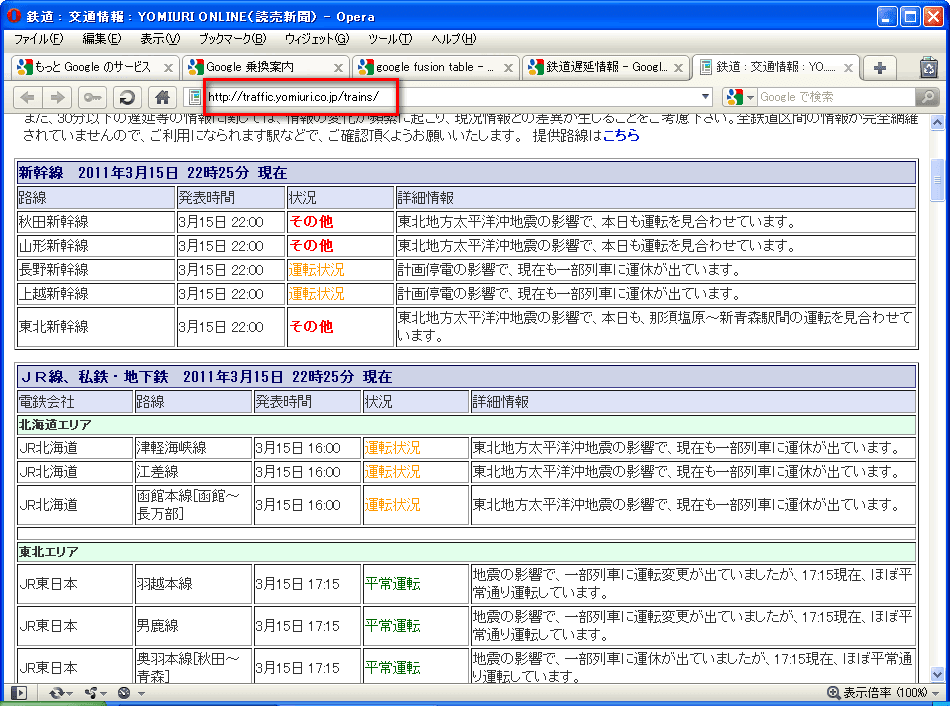Image resolution: width=950 pixels, height=706 pixels.
Task: Click the vertical scrollbar down arrow
Action: 937,674
